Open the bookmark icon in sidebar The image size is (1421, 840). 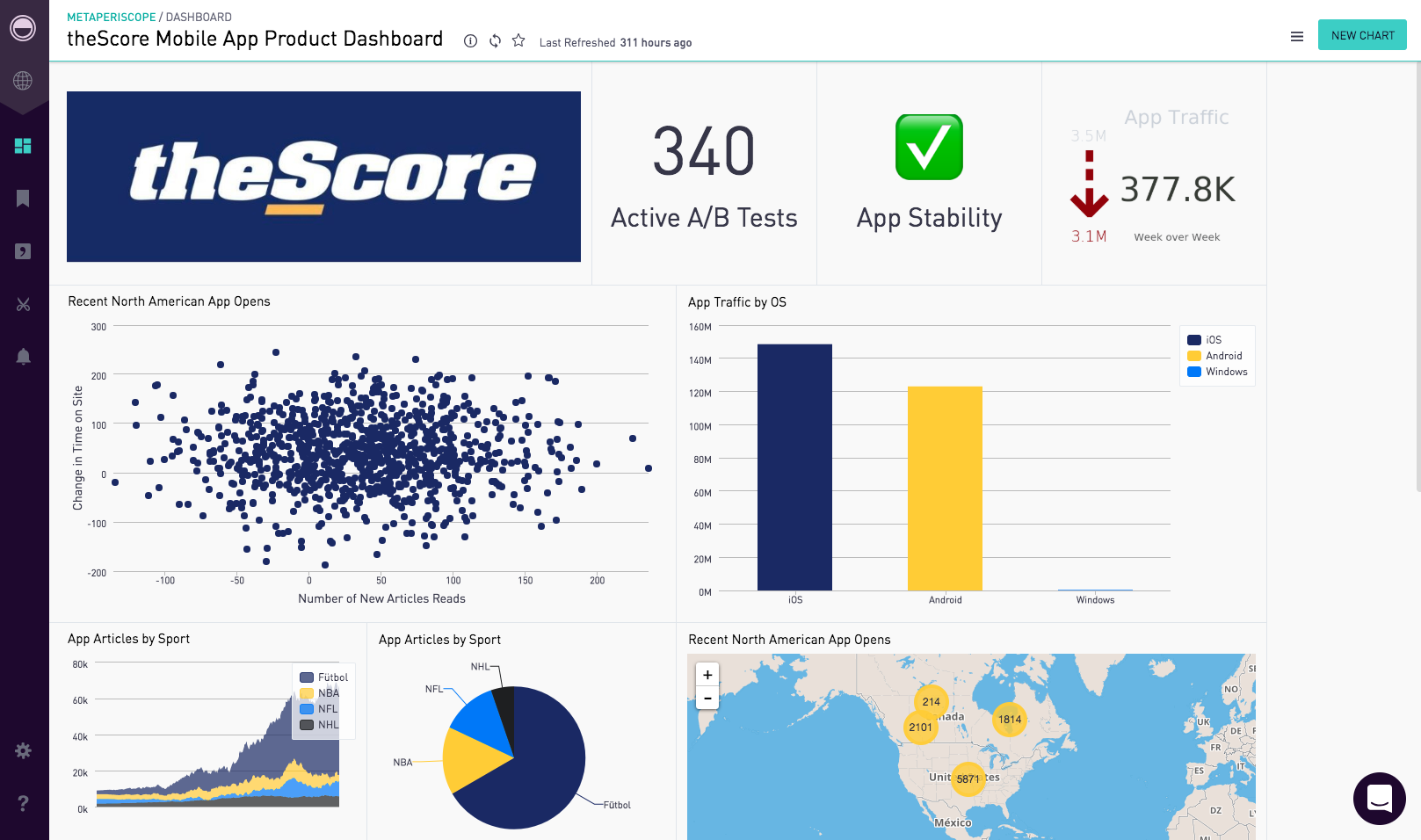(x=23, y=199)
